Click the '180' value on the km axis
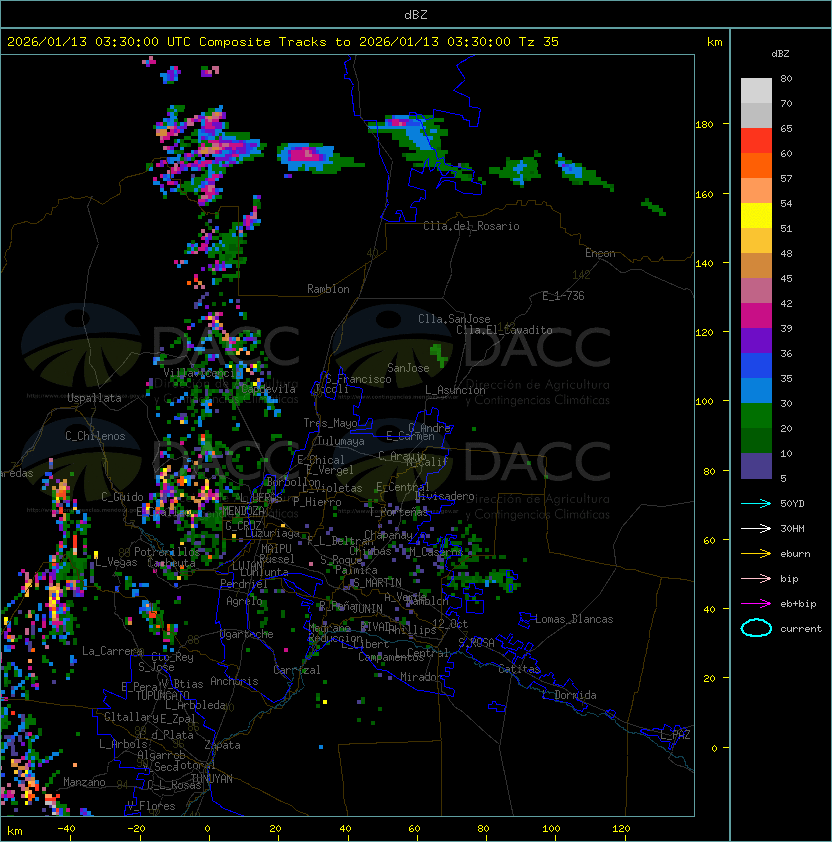The image size is (832, 842). click(x=704, y=125)
